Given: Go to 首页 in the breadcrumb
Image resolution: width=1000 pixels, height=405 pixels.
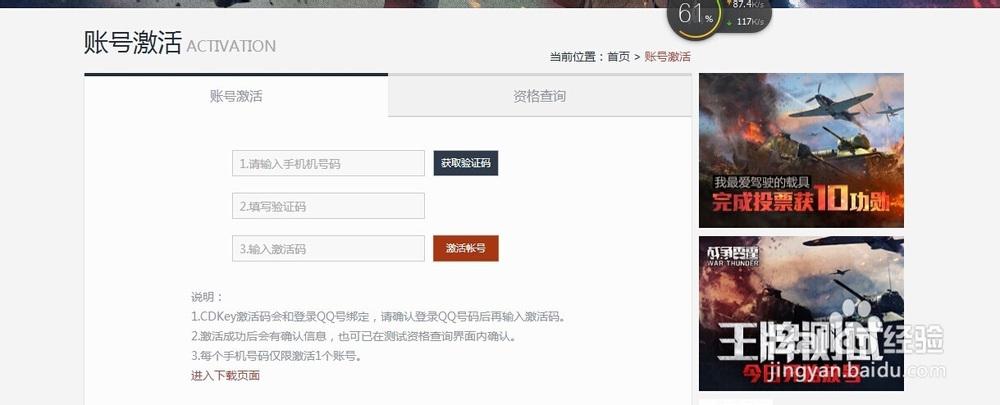Looking at the screenshot, I should [618, 57].
